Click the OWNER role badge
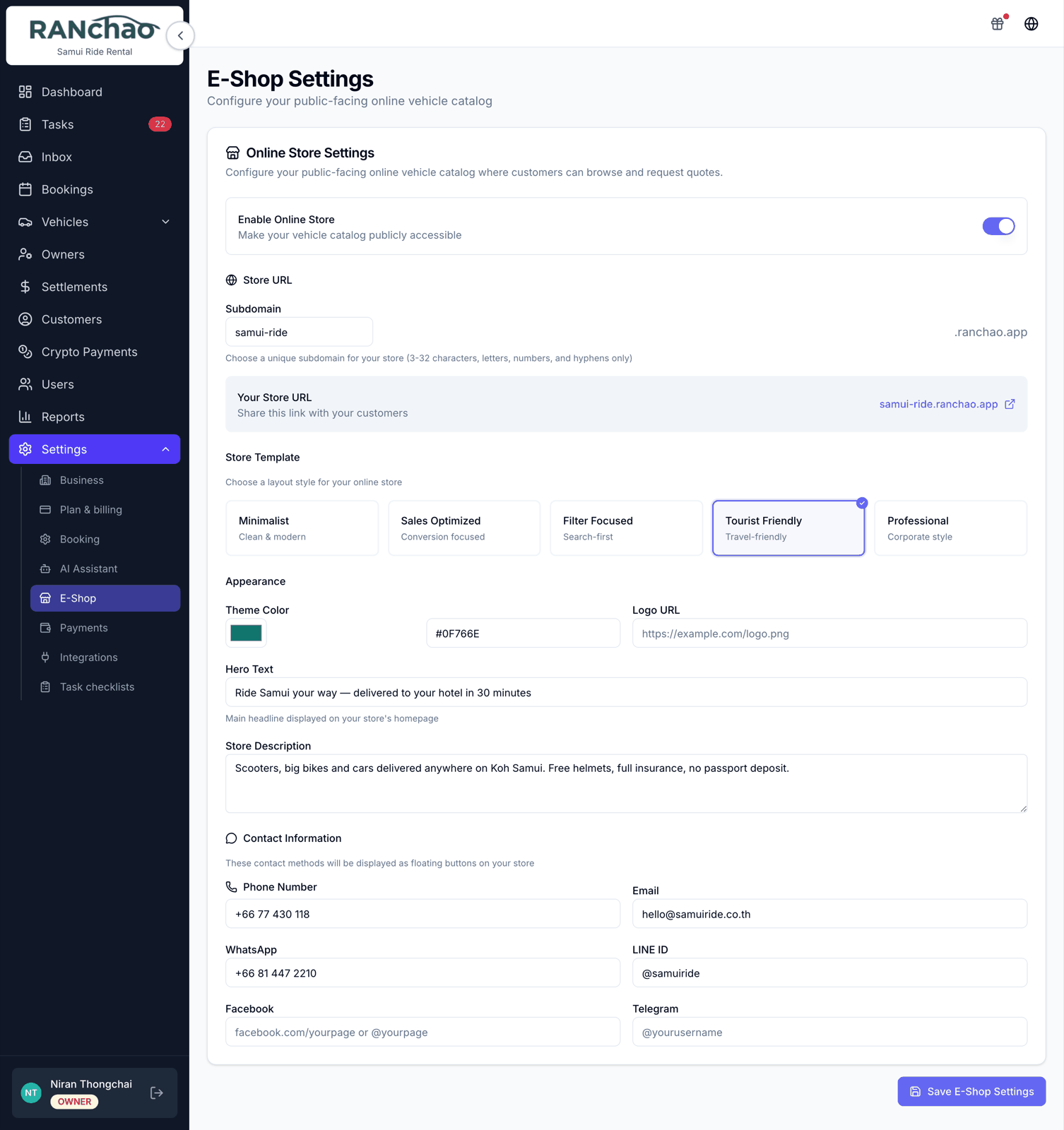The image size is (1064, 1130). (74, 1102)
